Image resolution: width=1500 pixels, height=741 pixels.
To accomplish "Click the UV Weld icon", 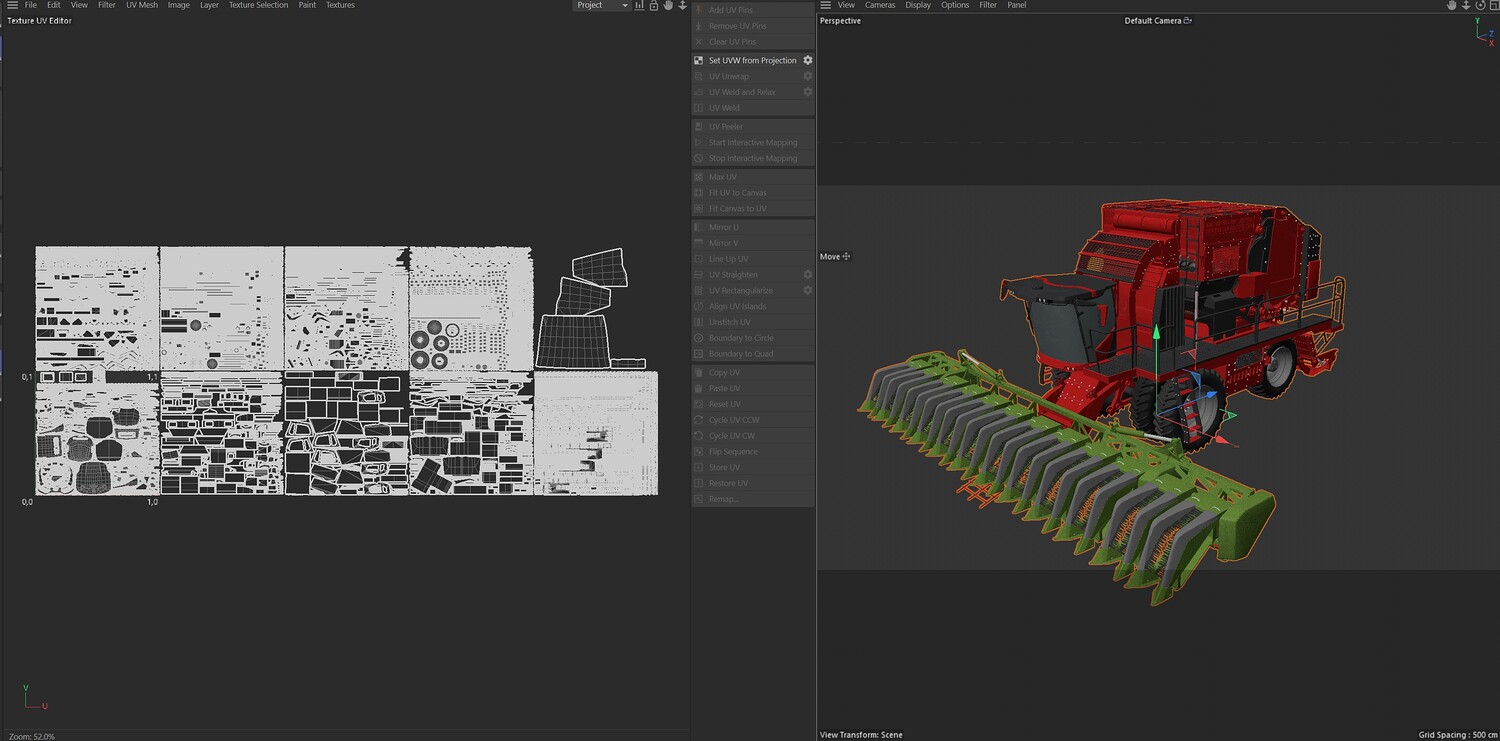I will click(699, 108).
